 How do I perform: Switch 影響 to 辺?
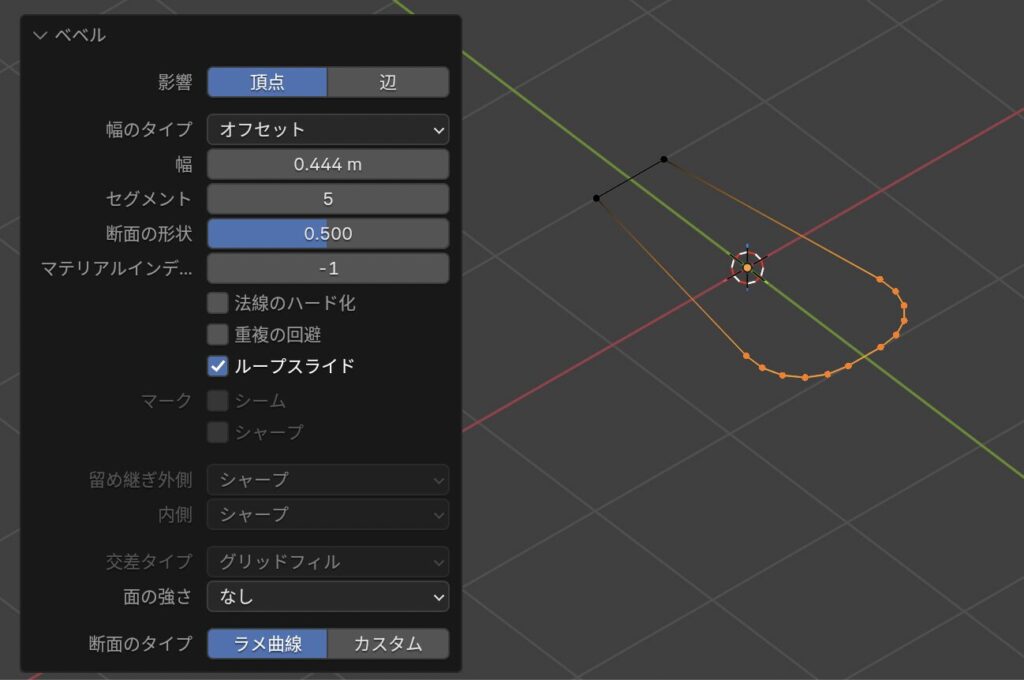coord(388,82)
